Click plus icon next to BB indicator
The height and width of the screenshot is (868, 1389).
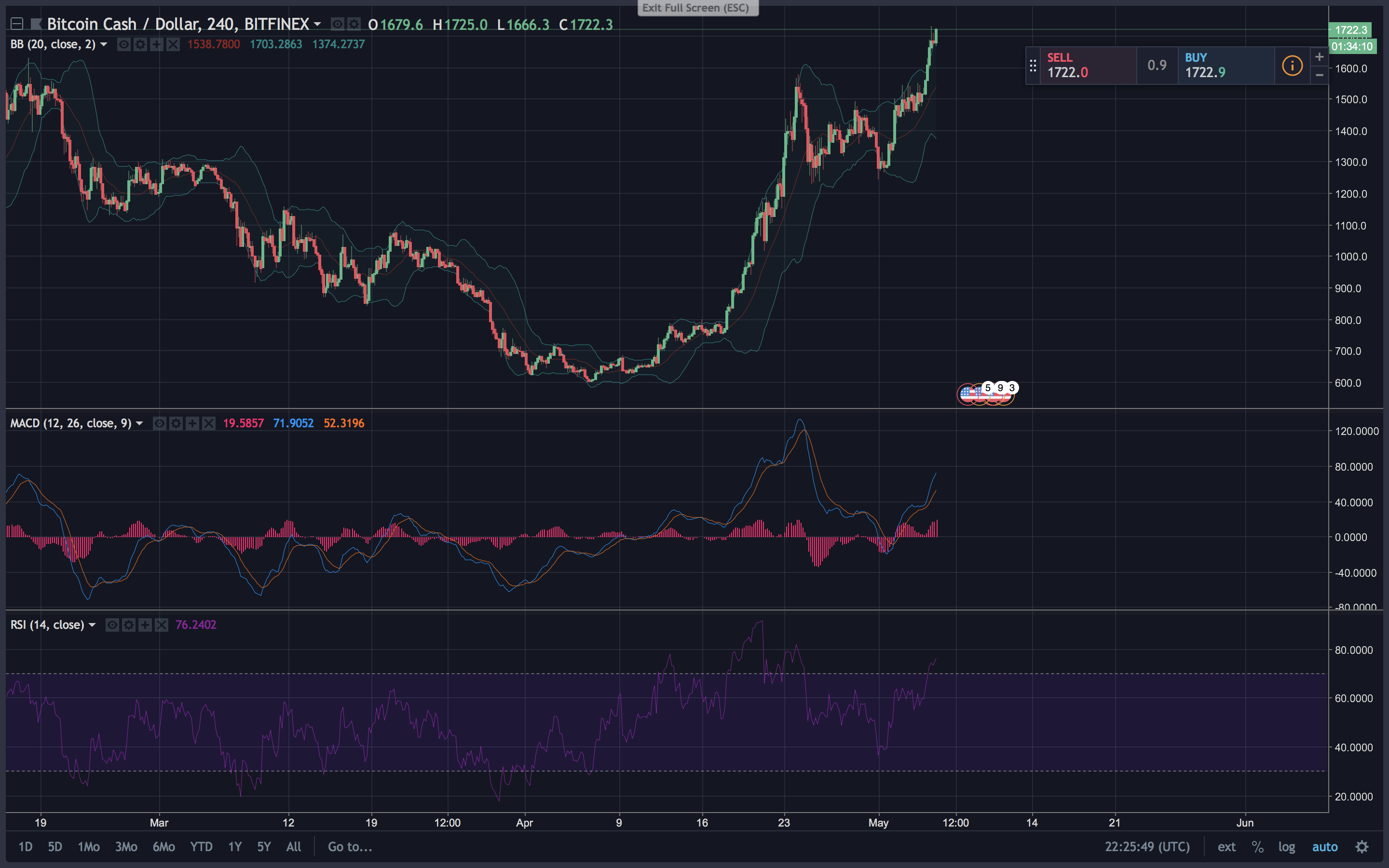coord(157,44)
